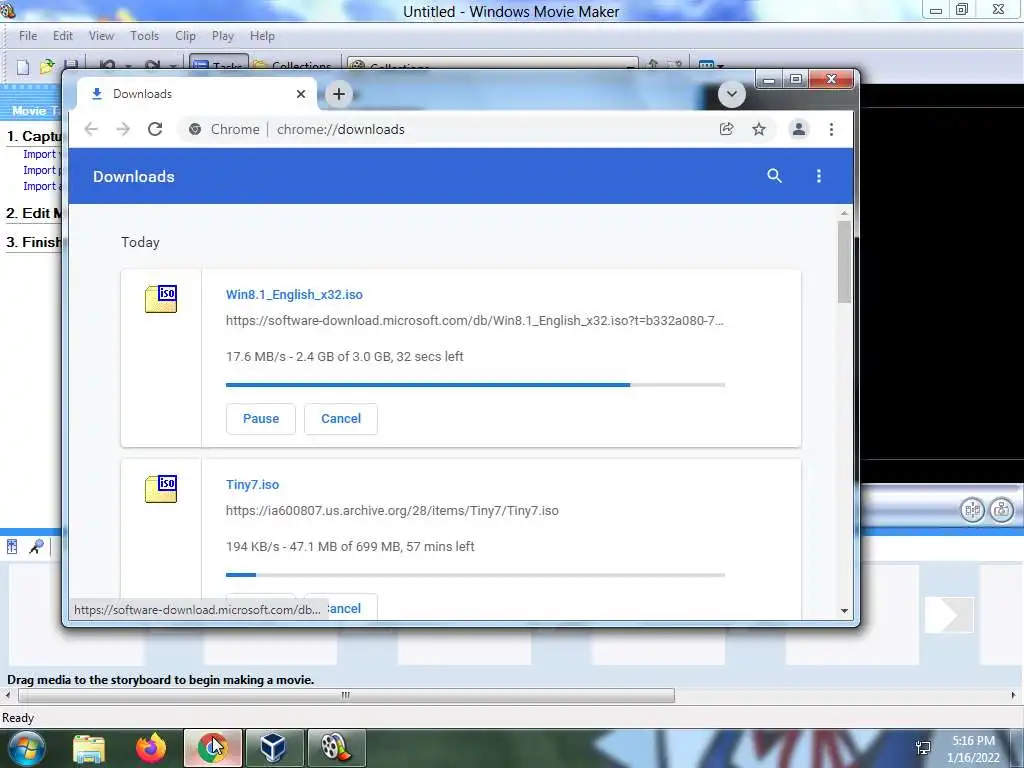Click the Movie Maker taskbar icon

click(x=336, y=748)
